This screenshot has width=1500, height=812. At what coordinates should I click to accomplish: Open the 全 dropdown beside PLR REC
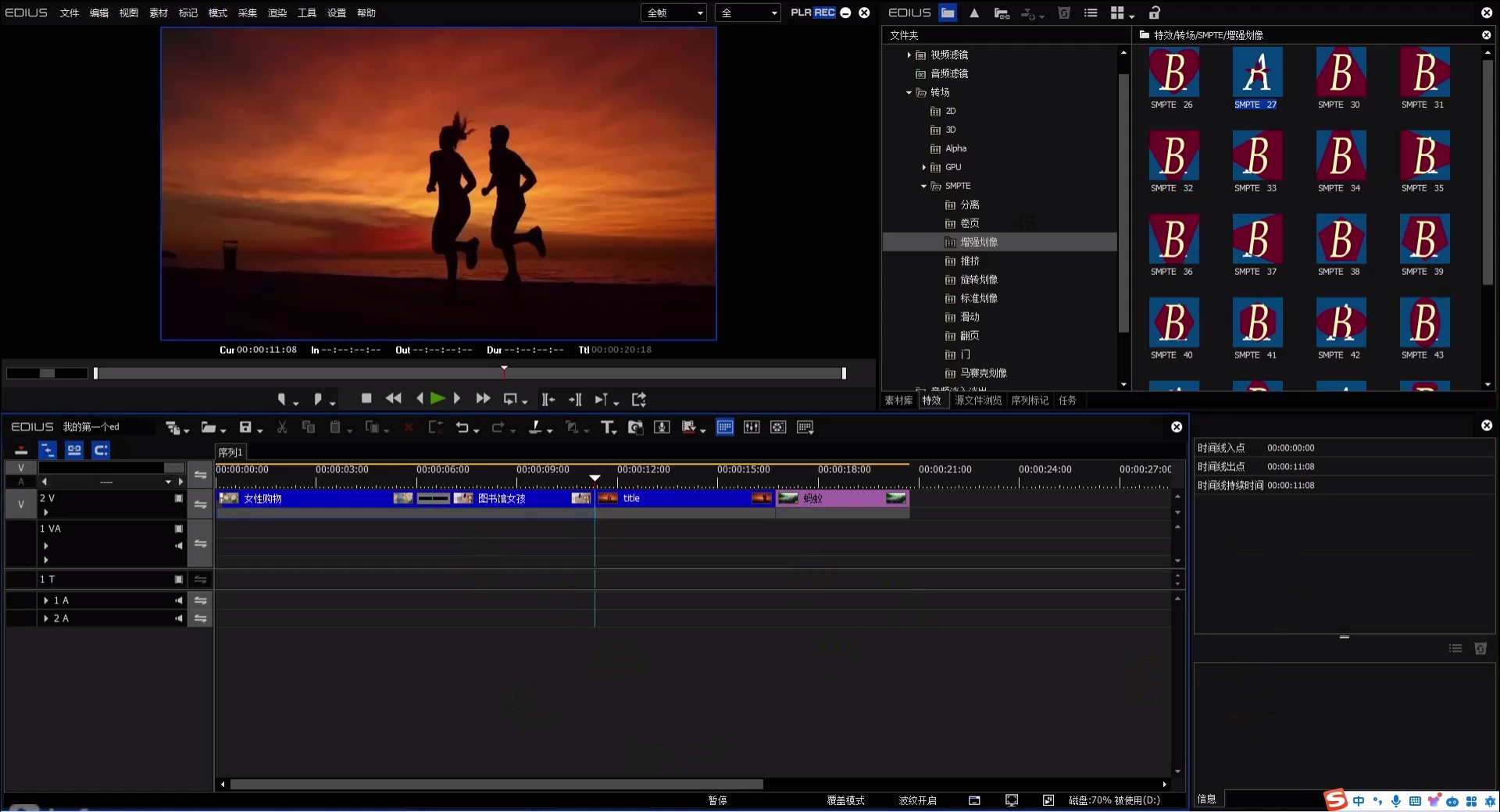click(747, 12)
